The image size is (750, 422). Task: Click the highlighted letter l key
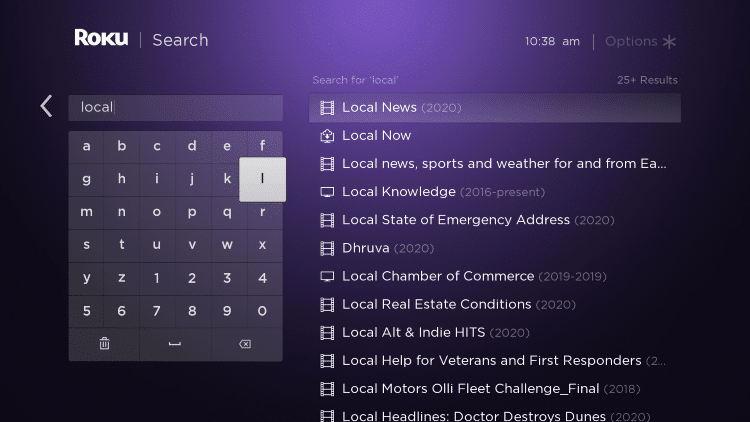pos(263,179)
